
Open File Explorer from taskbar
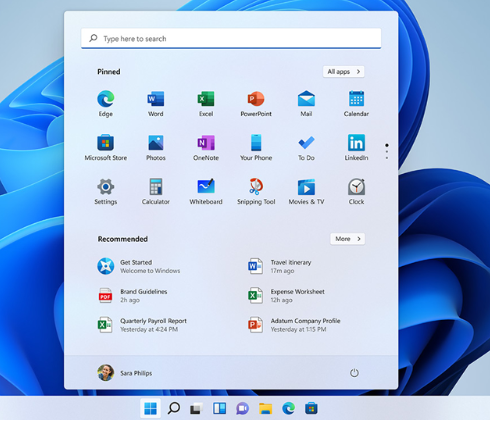coord(266,408)
